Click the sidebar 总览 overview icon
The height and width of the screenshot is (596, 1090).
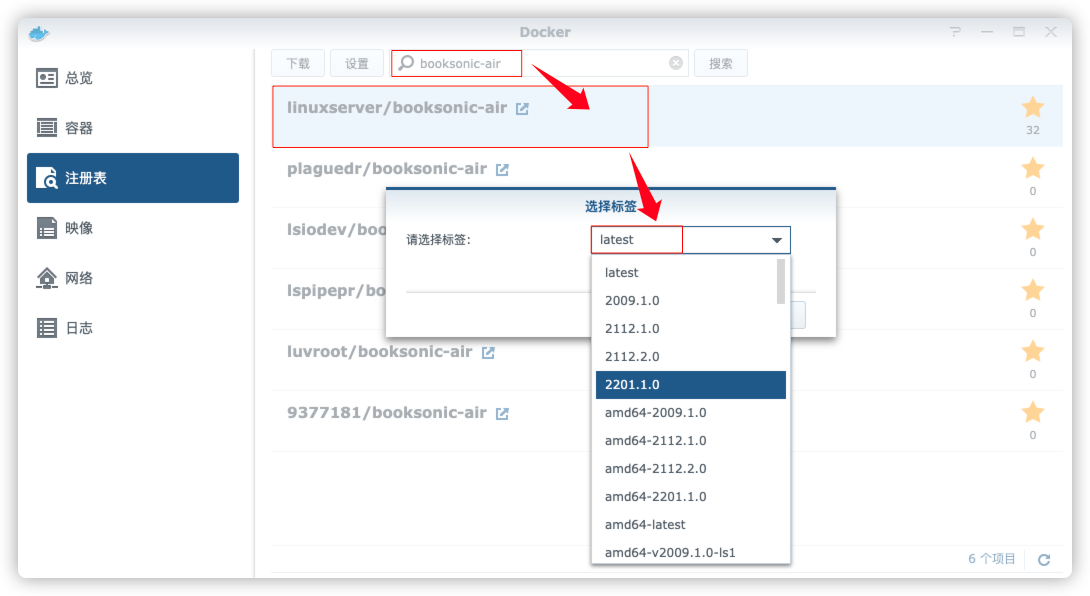47,78
